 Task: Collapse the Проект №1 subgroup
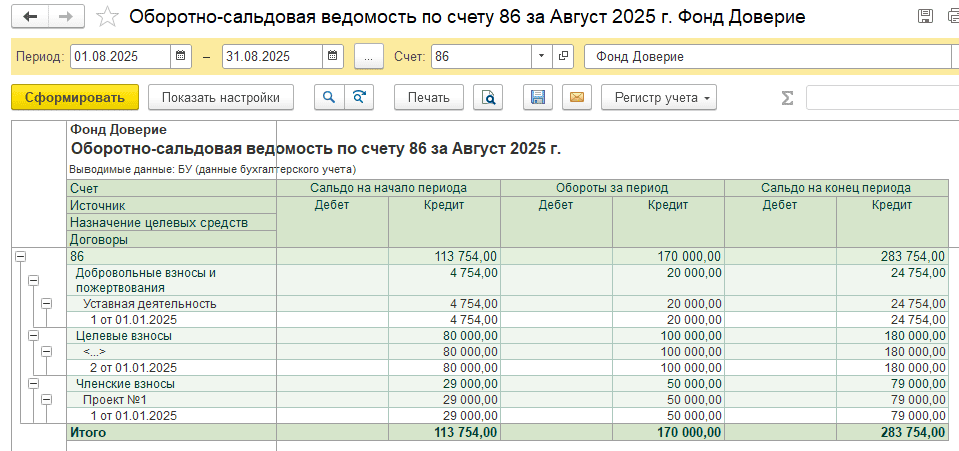[x=46, y=400]
